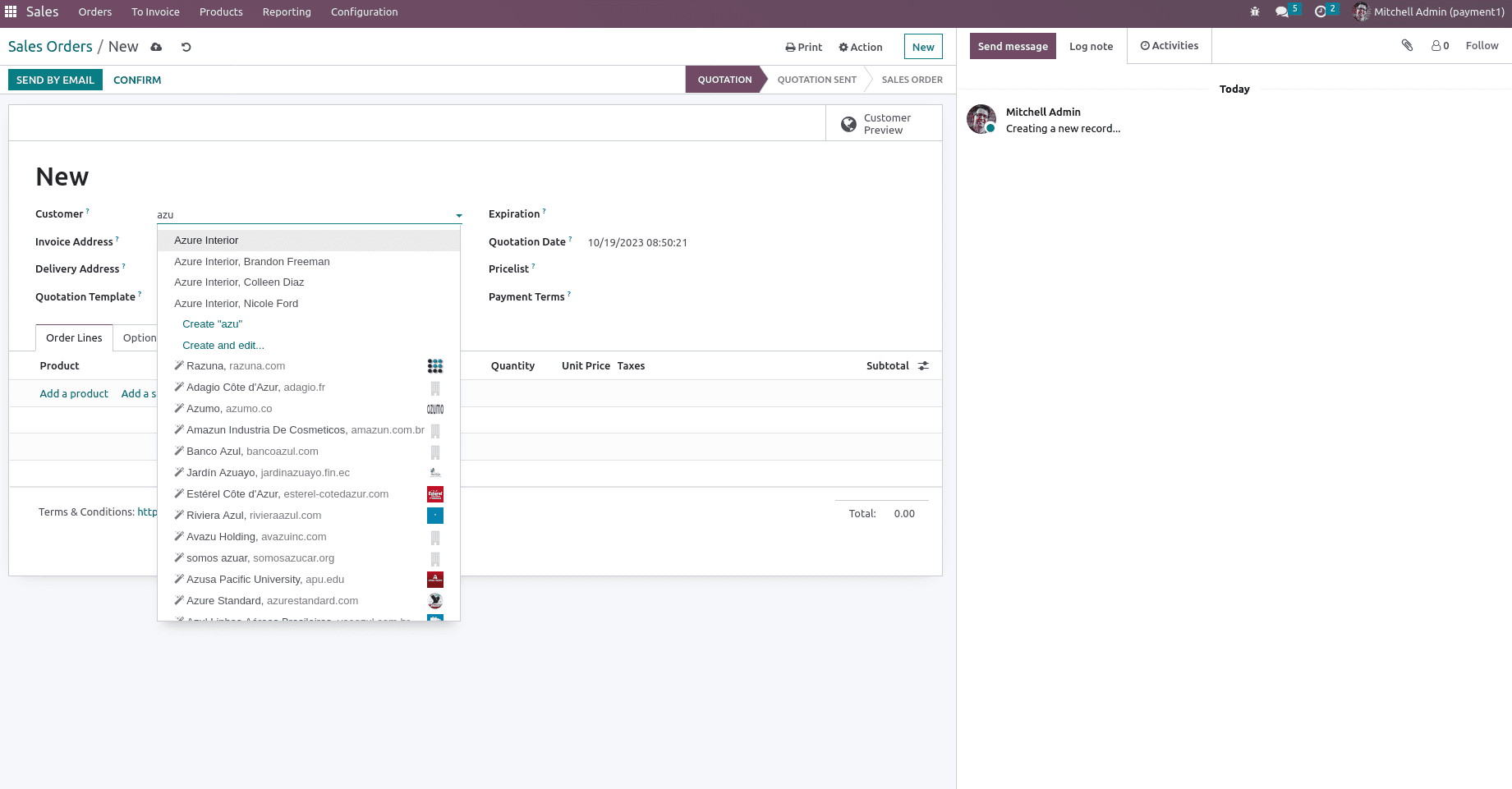Click the Azumo logo icon in suggestions

tap(435, 409)
